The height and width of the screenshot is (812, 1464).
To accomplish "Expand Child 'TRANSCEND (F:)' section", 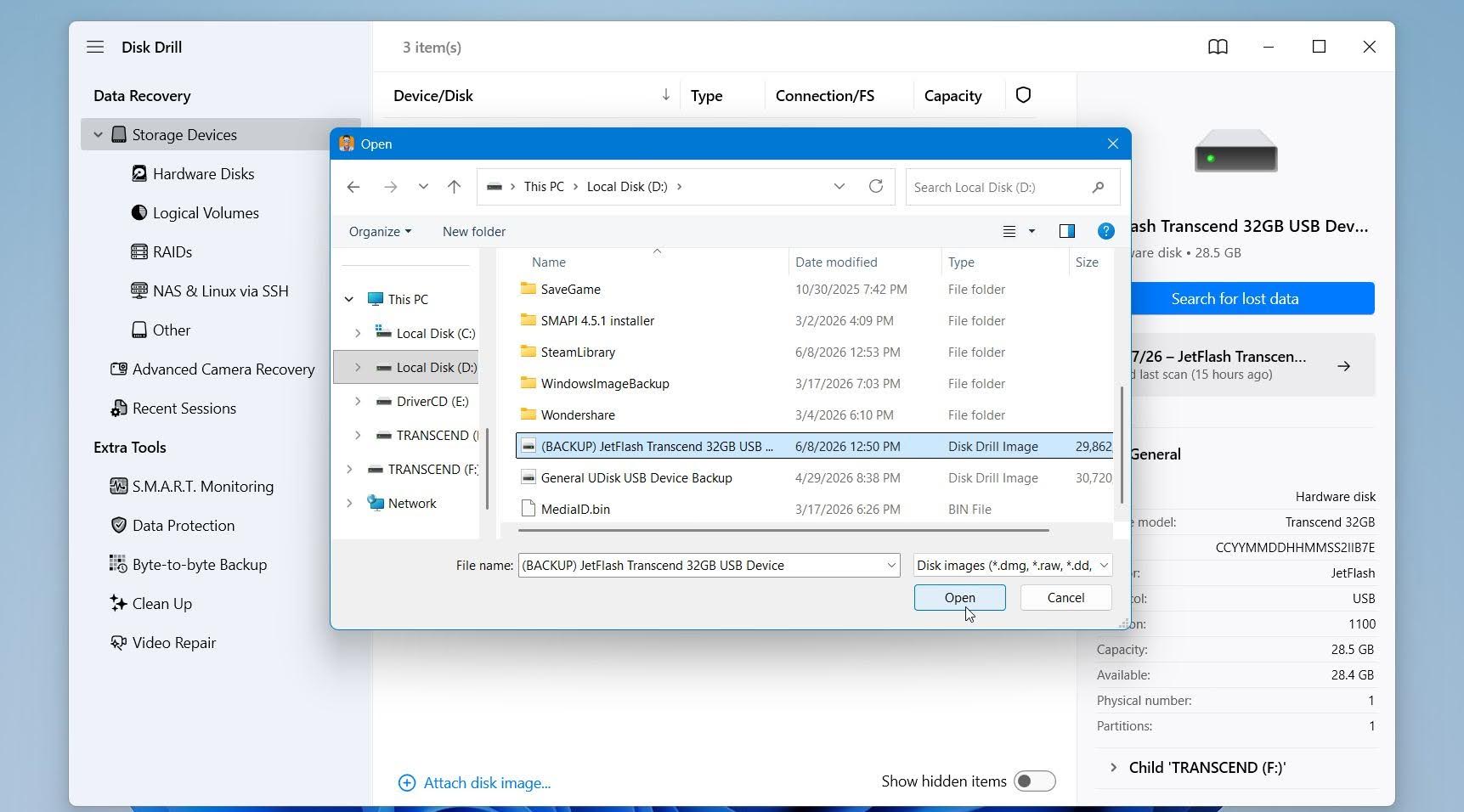I will point(1113,767).
